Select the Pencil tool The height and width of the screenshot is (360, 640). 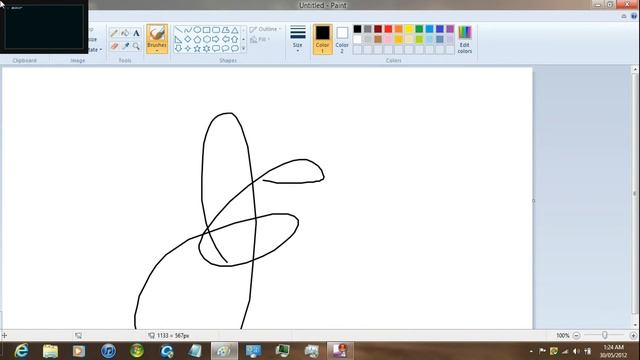point(114,33)
